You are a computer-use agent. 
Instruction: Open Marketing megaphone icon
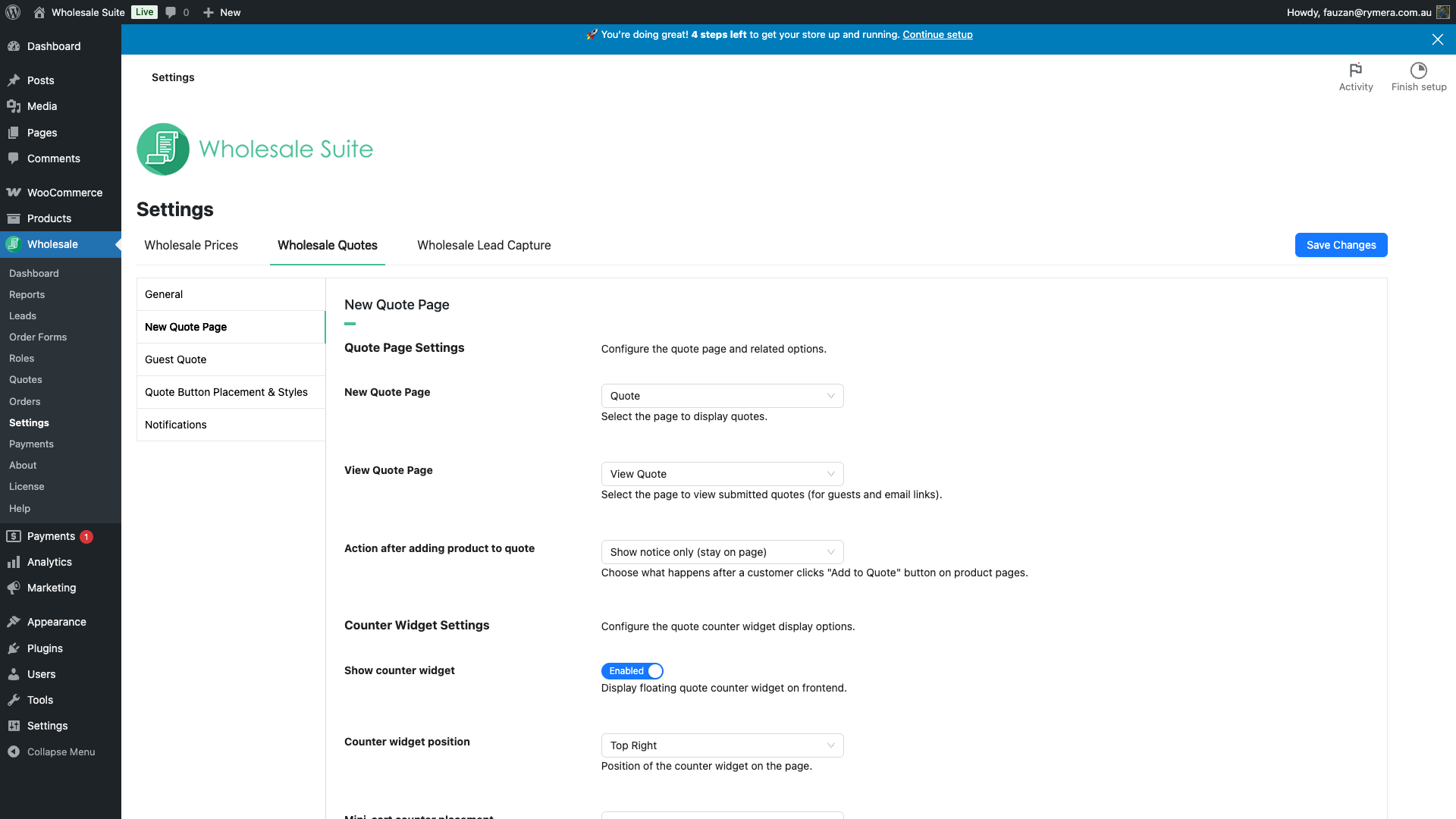[14, 588]
